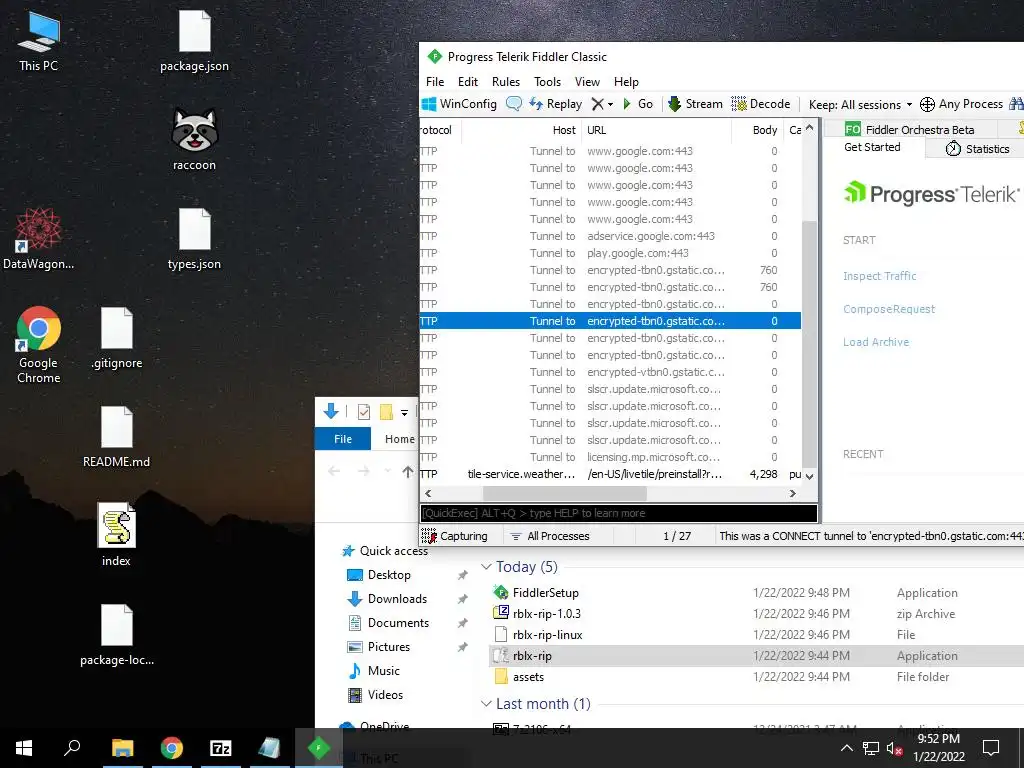The height and width of the screenshot is (768, 1024).
Task: Open Documents in the navigation pane
Action: click(387, 623)
